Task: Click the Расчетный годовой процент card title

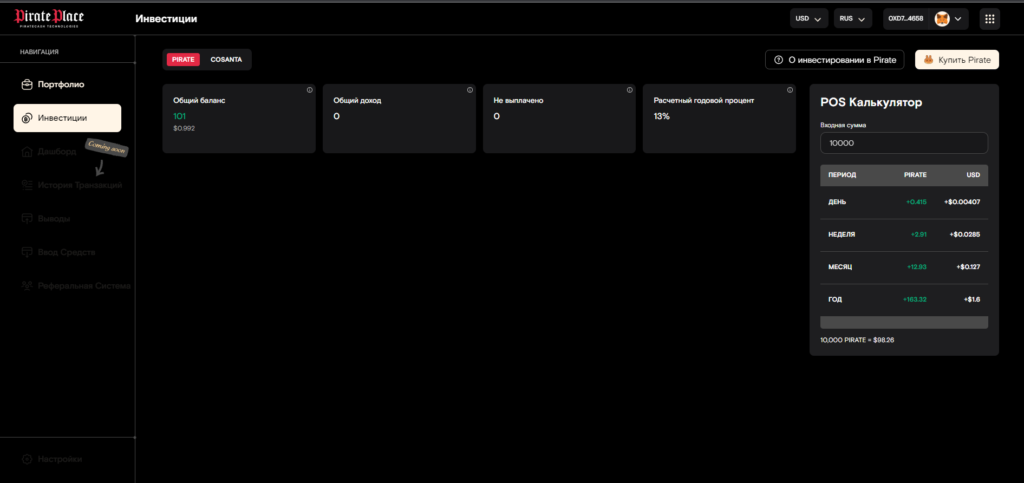Action: [704, 101]
